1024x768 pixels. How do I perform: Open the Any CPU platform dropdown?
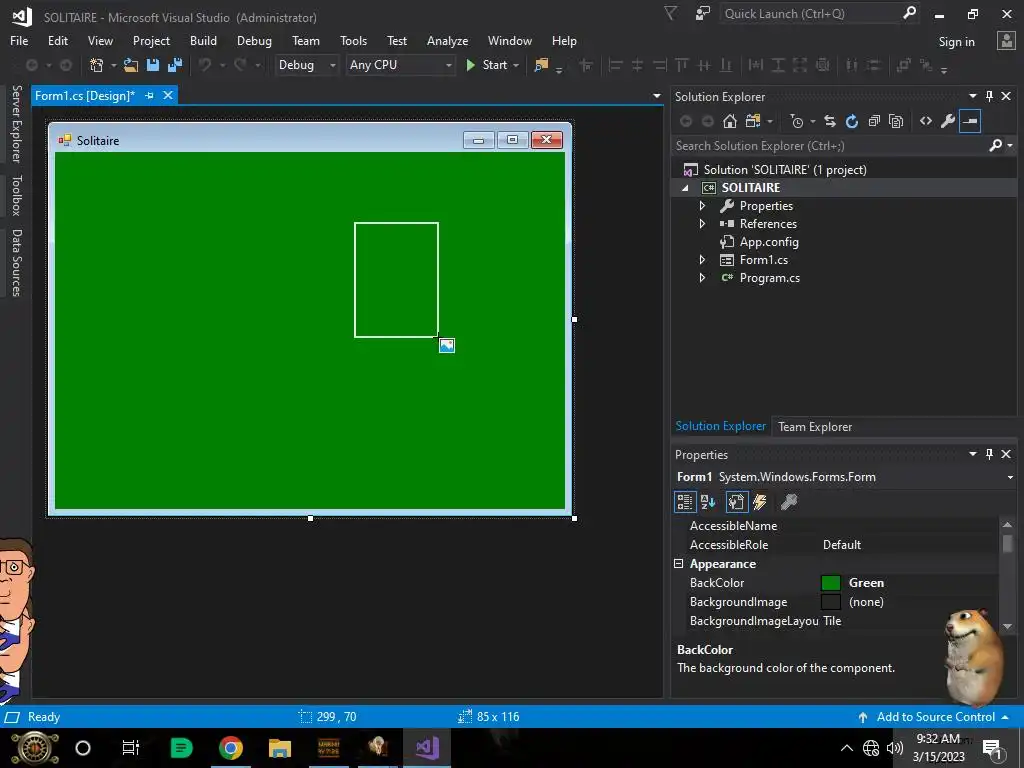click(x=449, y=65)
